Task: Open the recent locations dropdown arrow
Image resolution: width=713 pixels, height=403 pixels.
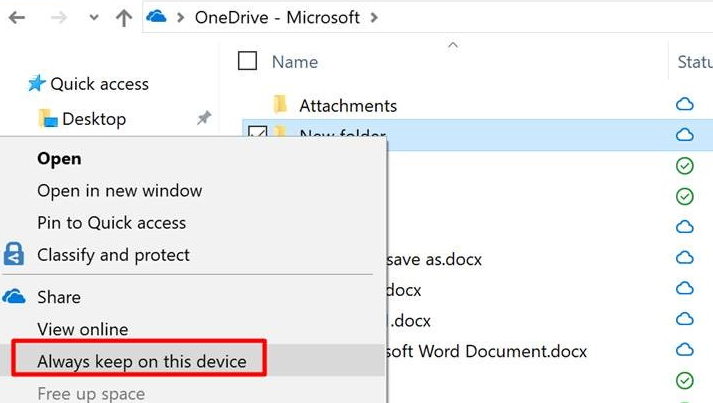Action: [x=94, y=18]
